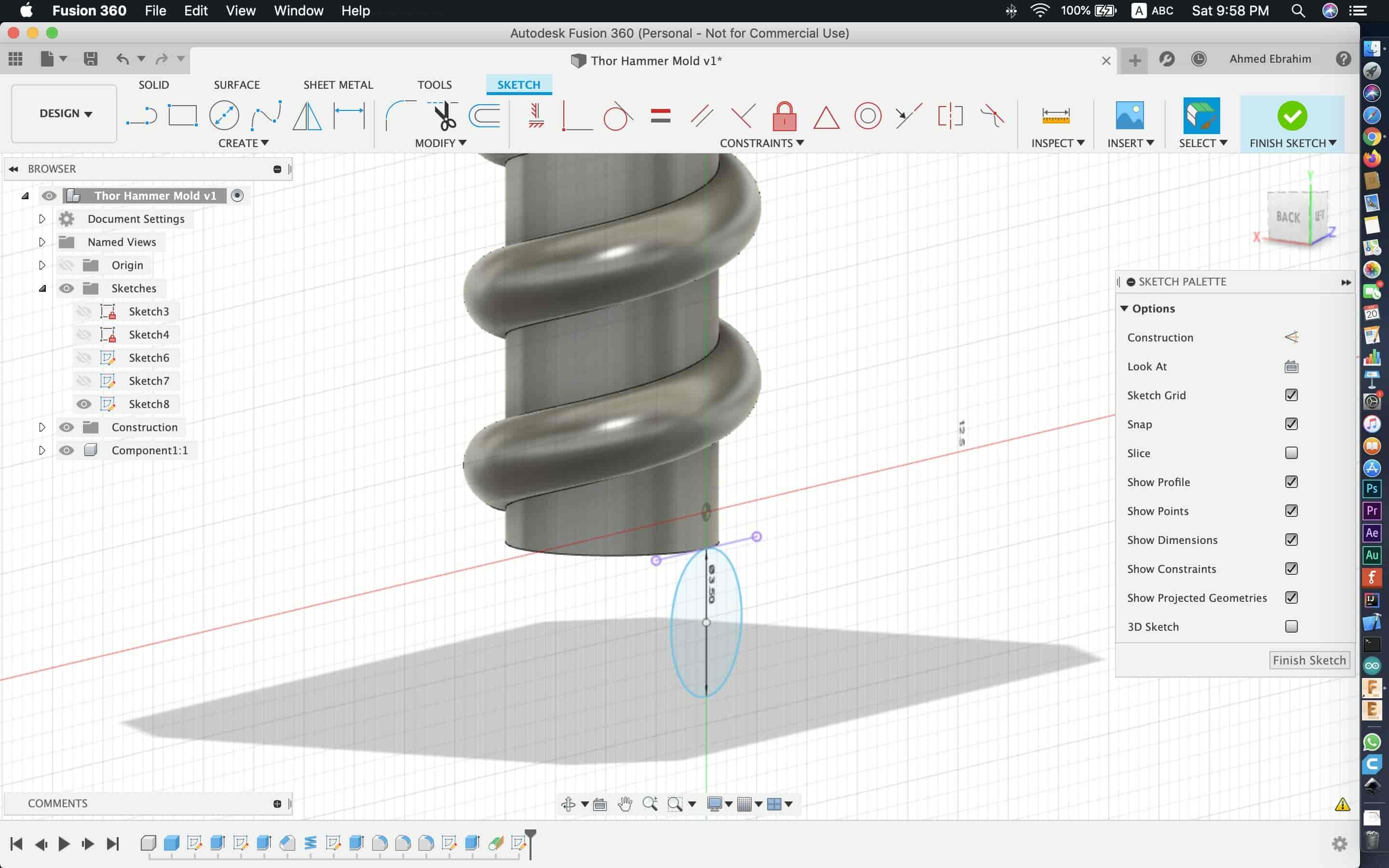Image resolution: width=1389 pixels, height=868 pixels.
Task: Save the document with the disk icon
Action: click(90, 58)
